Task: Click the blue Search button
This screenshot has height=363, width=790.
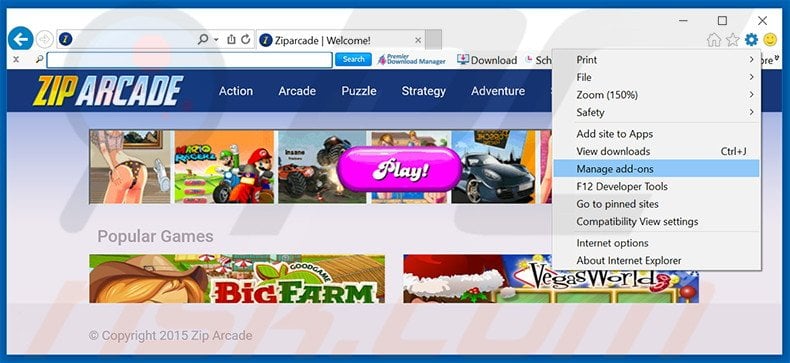Action: coord(353,59)
